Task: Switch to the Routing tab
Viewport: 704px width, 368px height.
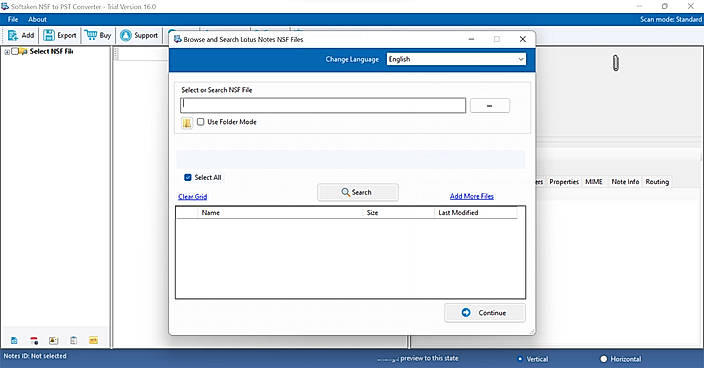Action: (x=657, y=182)
